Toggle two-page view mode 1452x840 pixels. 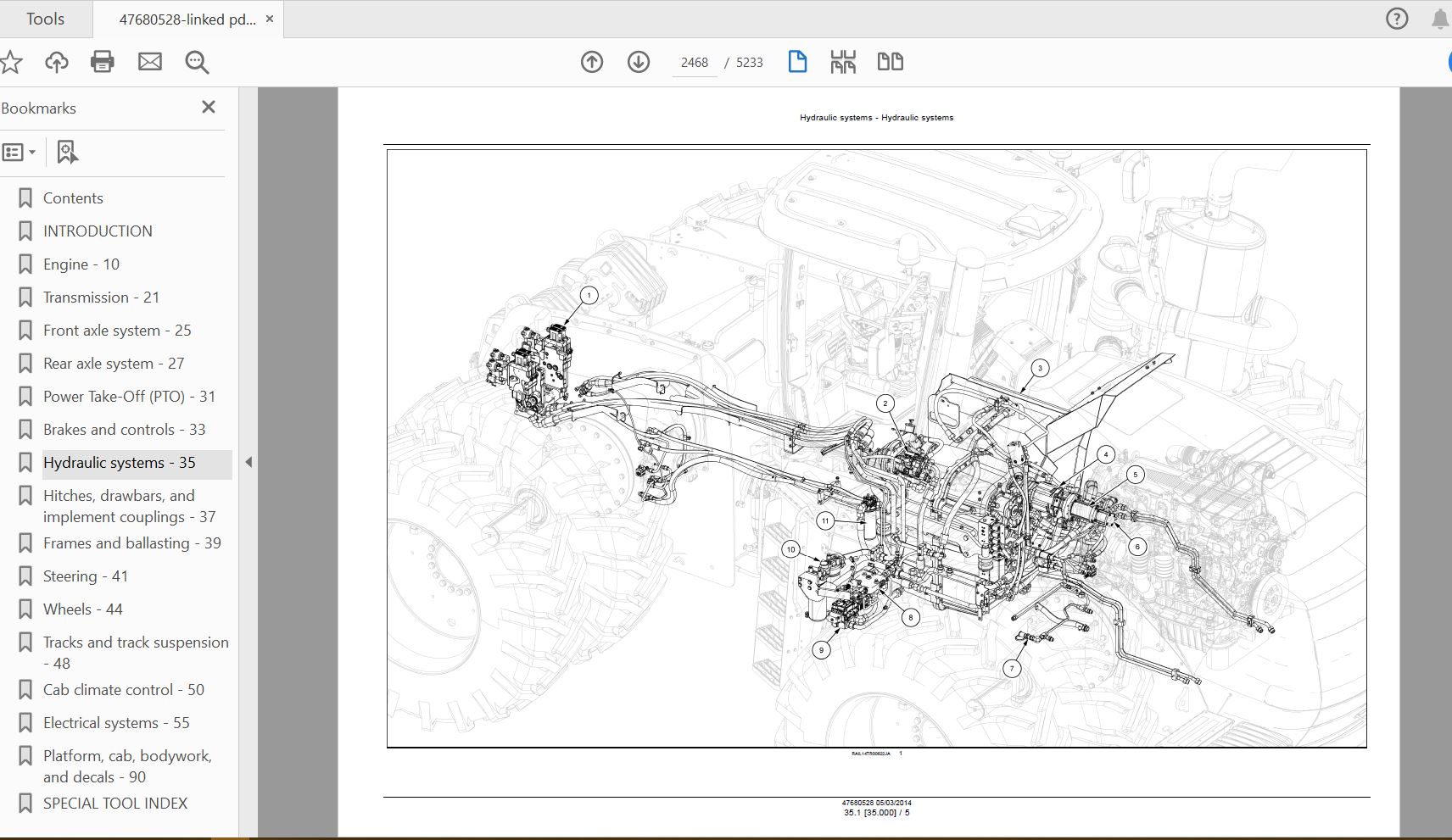click(x=890, y=62)
